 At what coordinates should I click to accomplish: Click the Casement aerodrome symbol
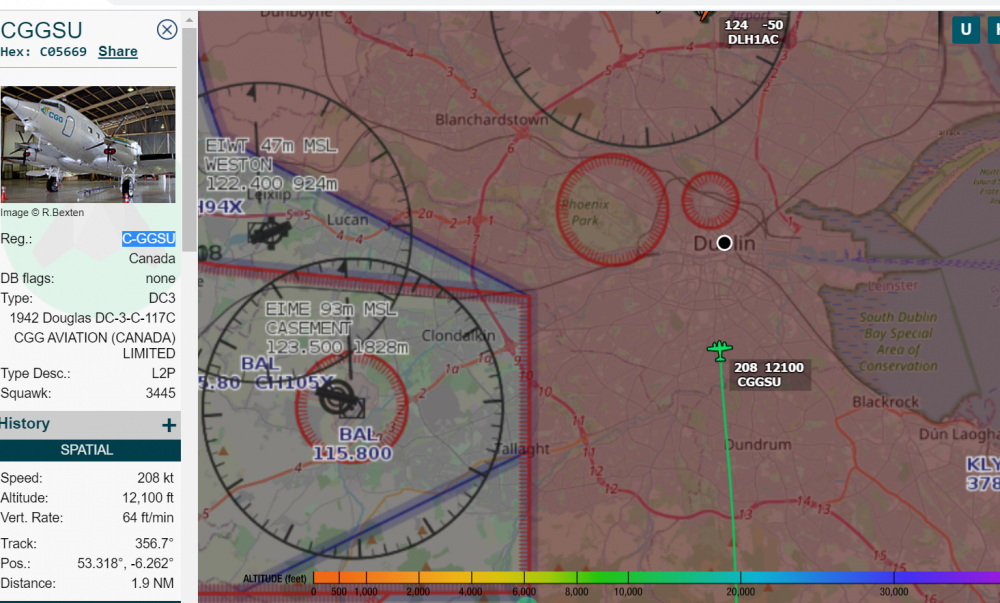(338, 397)
